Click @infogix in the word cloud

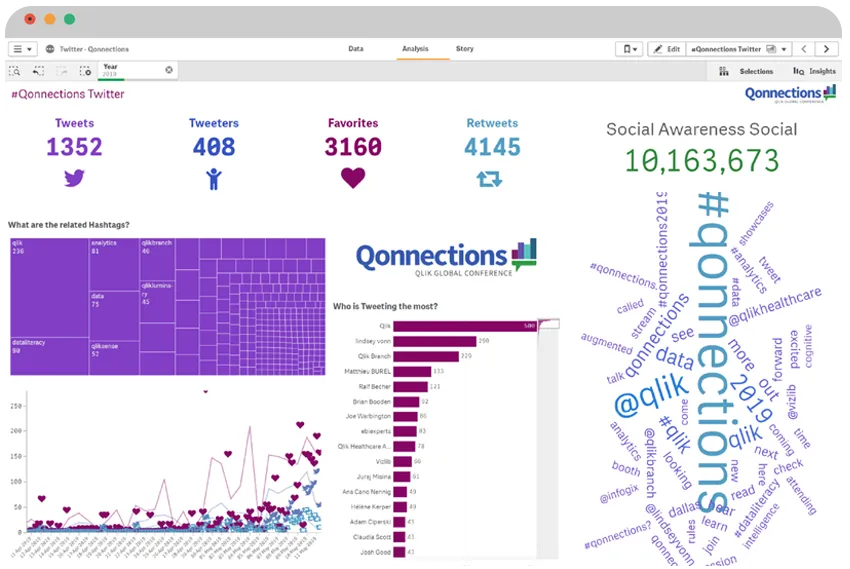point(619,494)
